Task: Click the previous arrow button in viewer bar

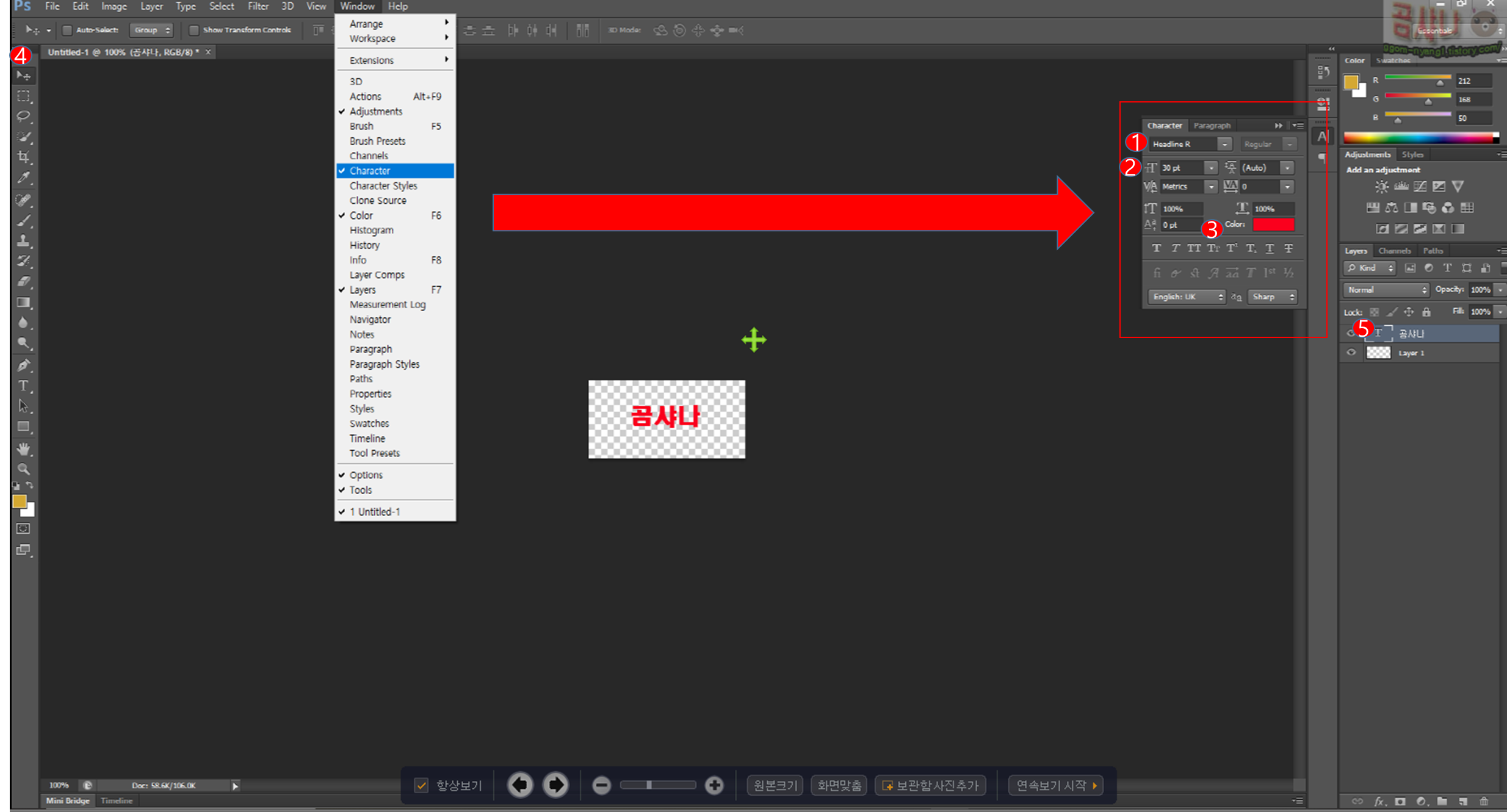Action: pos(520,785)
